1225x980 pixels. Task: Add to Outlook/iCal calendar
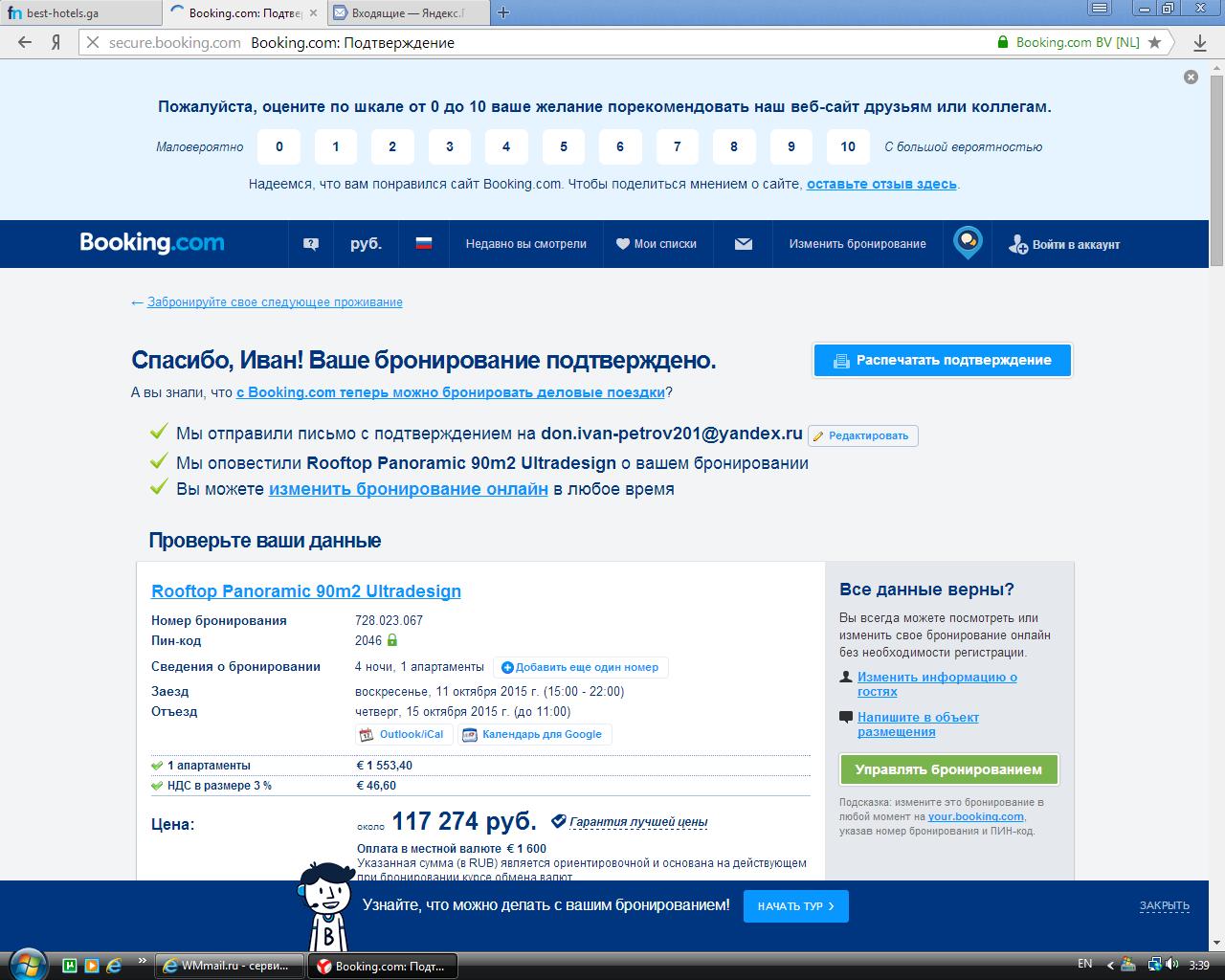pyautogui.click(x=402, y=734)
